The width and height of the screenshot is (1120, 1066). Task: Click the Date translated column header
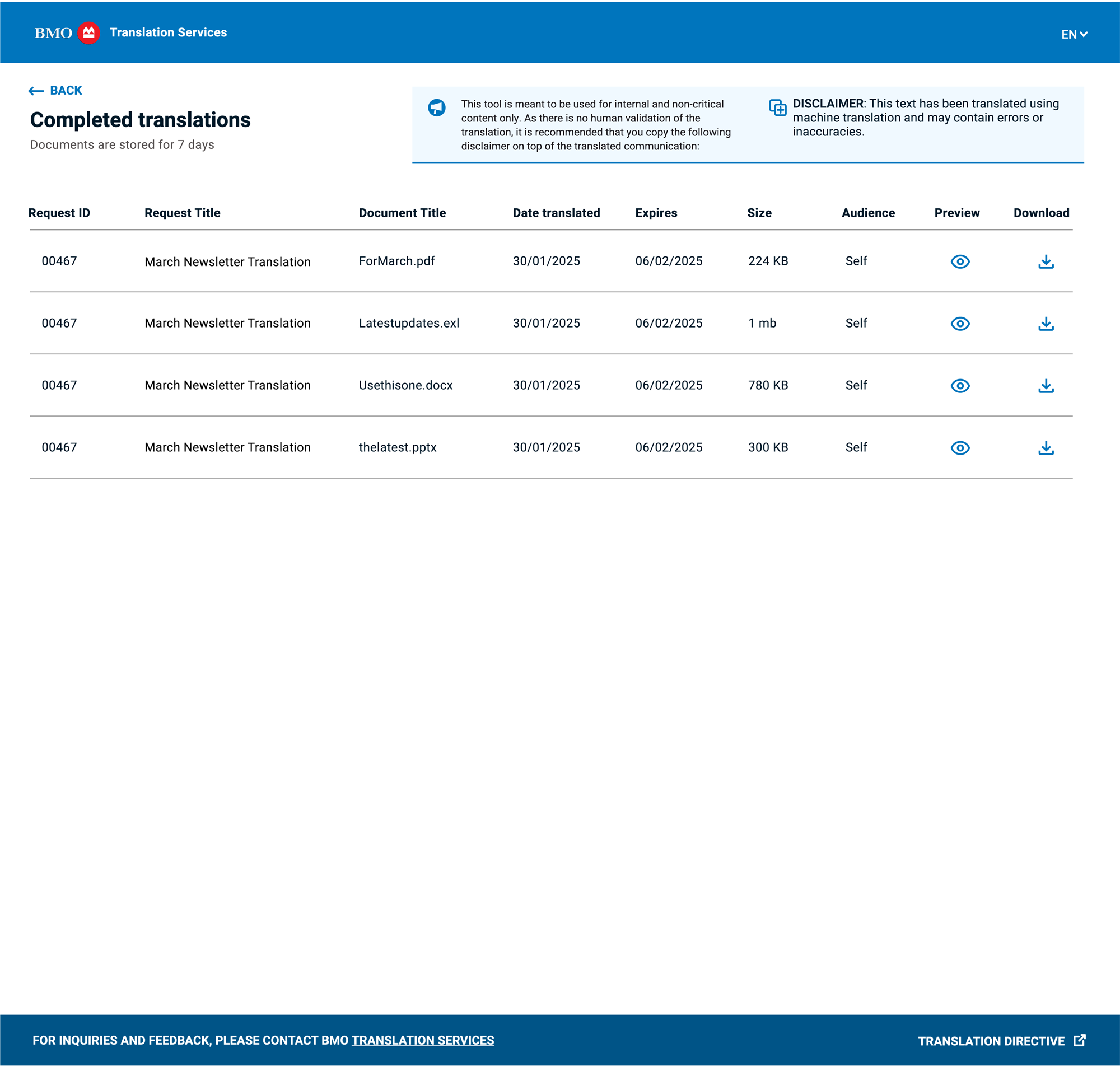(x=556, y=213)
